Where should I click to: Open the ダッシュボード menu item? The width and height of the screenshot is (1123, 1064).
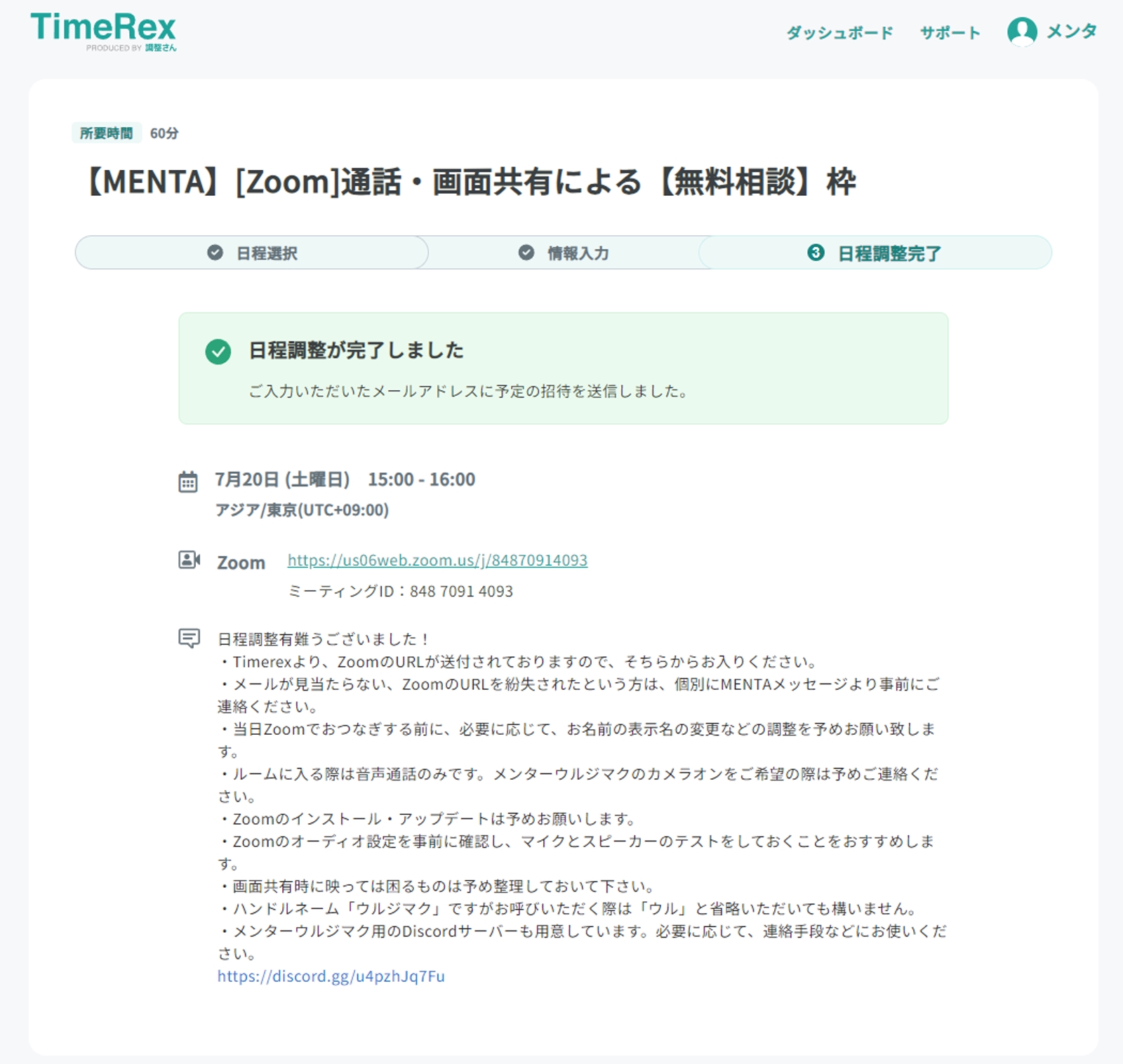tap(839, 32)
